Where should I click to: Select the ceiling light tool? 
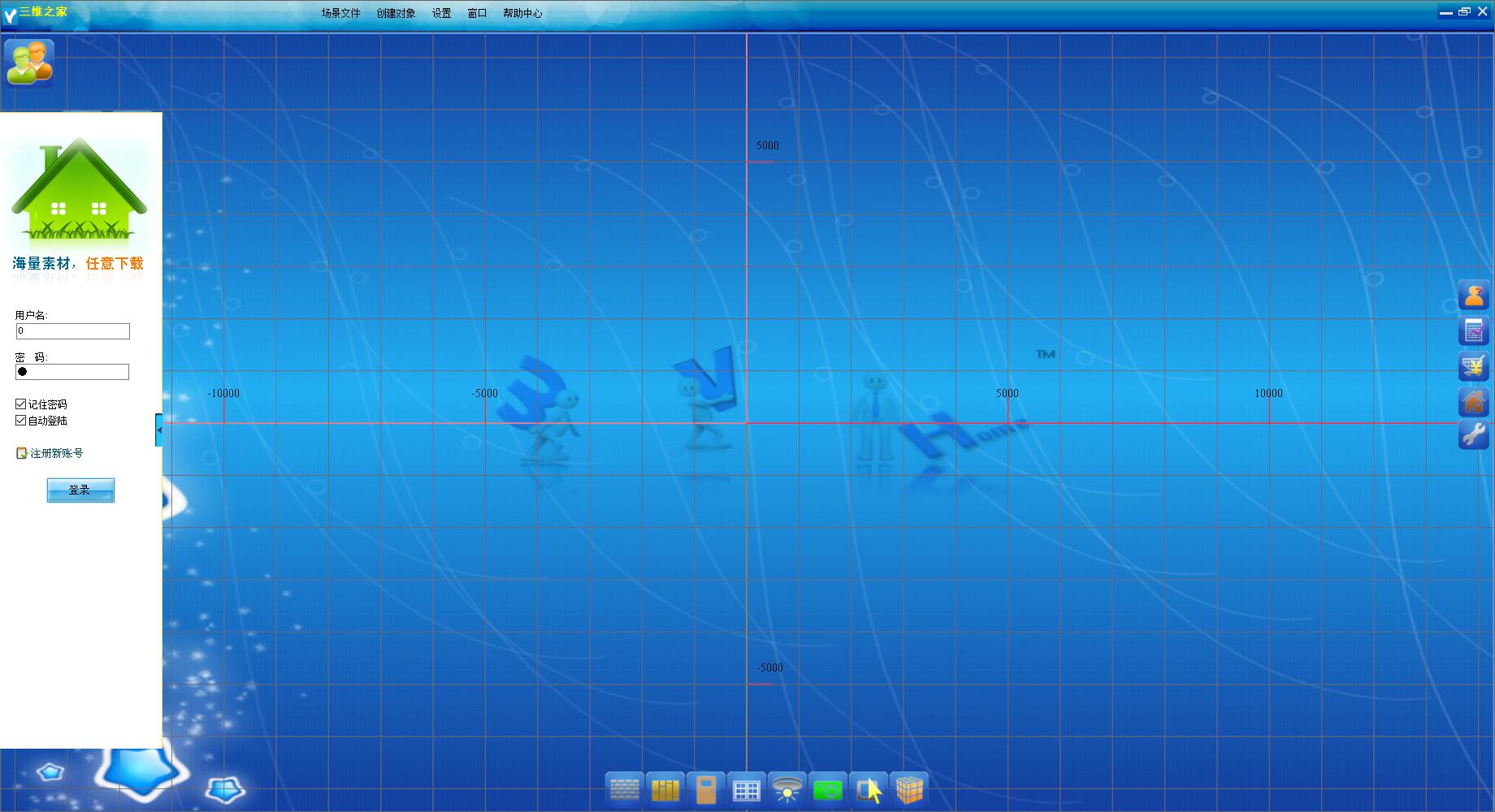[786, 789]
